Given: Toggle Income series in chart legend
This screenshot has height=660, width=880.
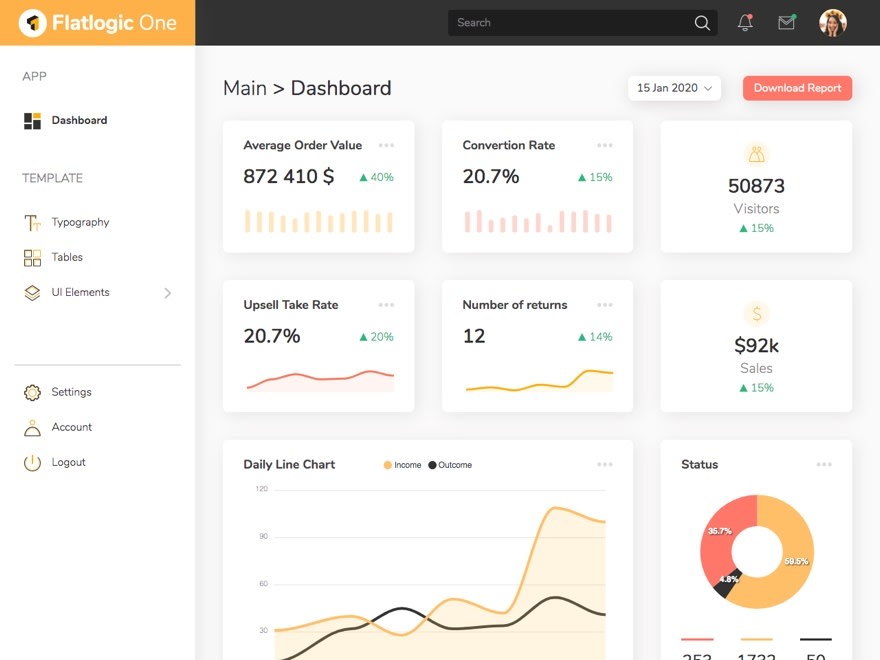Looking at the screenshot, I should (x=402, y=465).
